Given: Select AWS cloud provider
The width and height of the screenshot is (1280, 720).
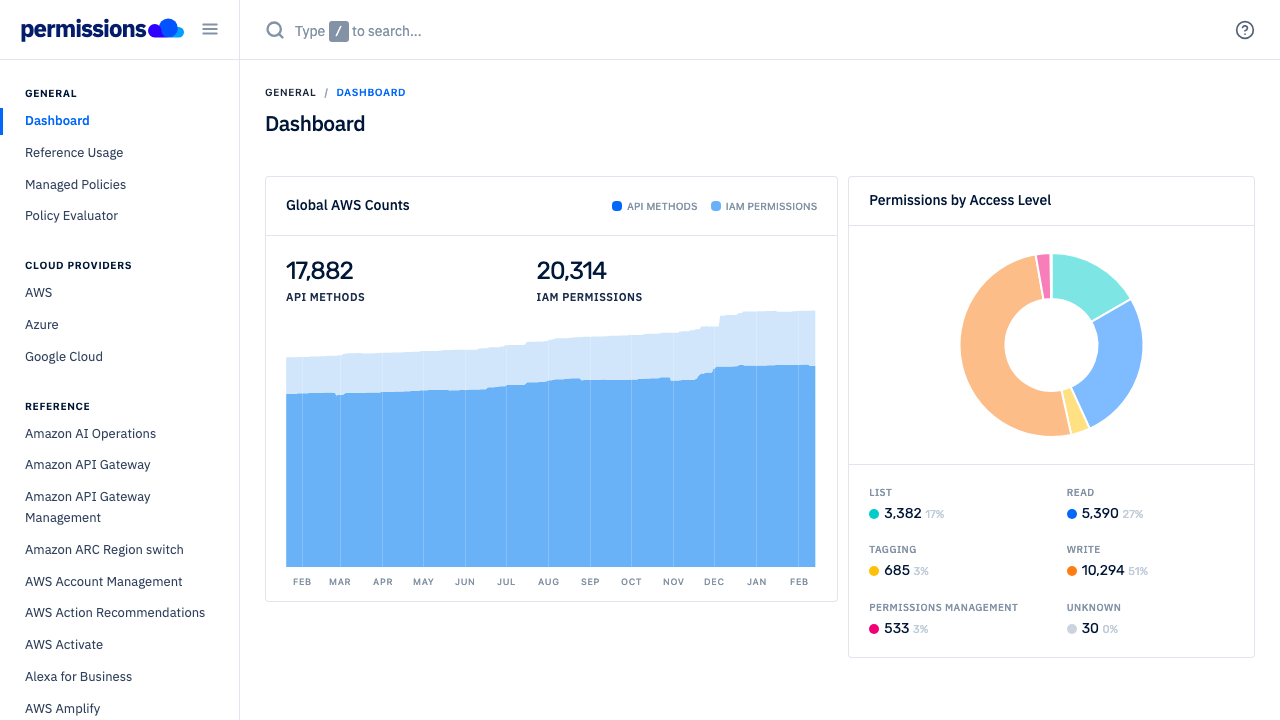Looking at the screenshot, I should (x=39, y=293).
